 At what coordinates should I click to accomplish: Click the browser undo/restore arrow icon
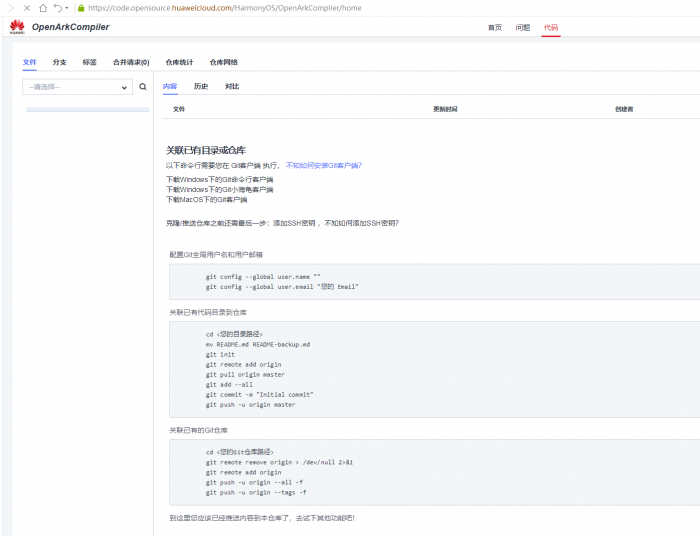point(57,7)
